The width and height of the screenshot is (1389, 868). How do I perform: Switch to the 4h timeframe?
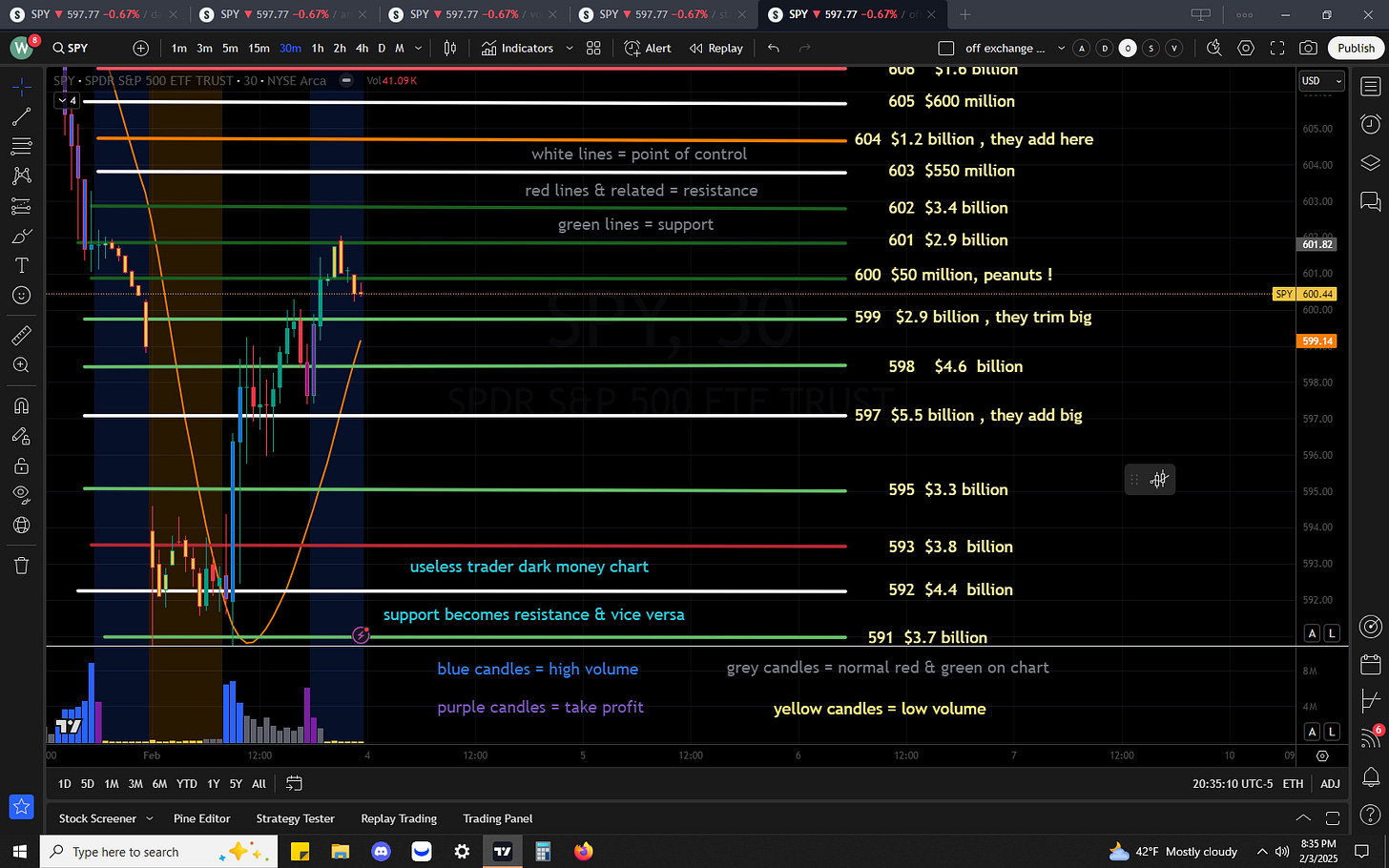pos(362,48)
